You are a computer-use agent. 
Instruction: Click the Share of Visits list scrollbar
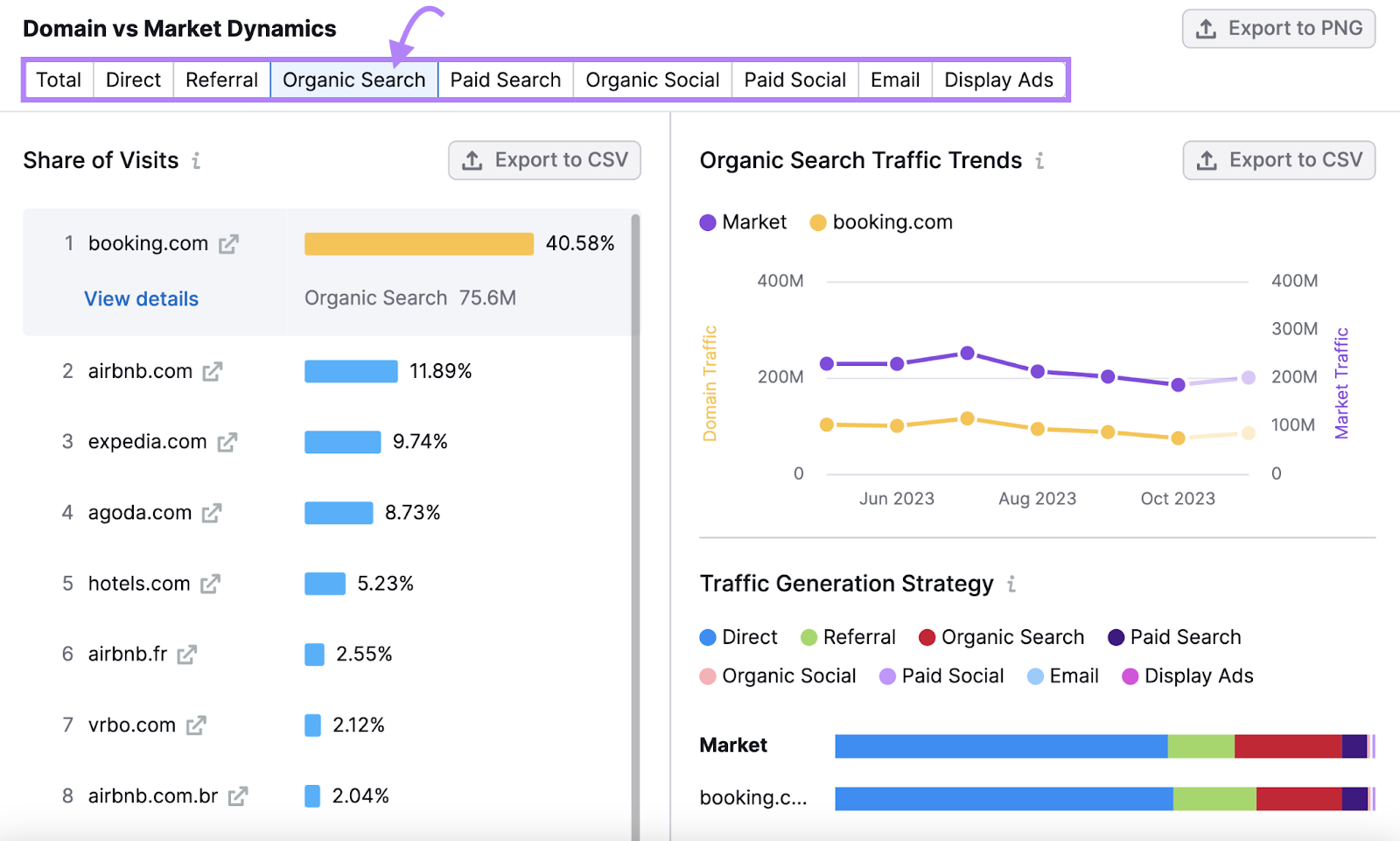point(635,525)
